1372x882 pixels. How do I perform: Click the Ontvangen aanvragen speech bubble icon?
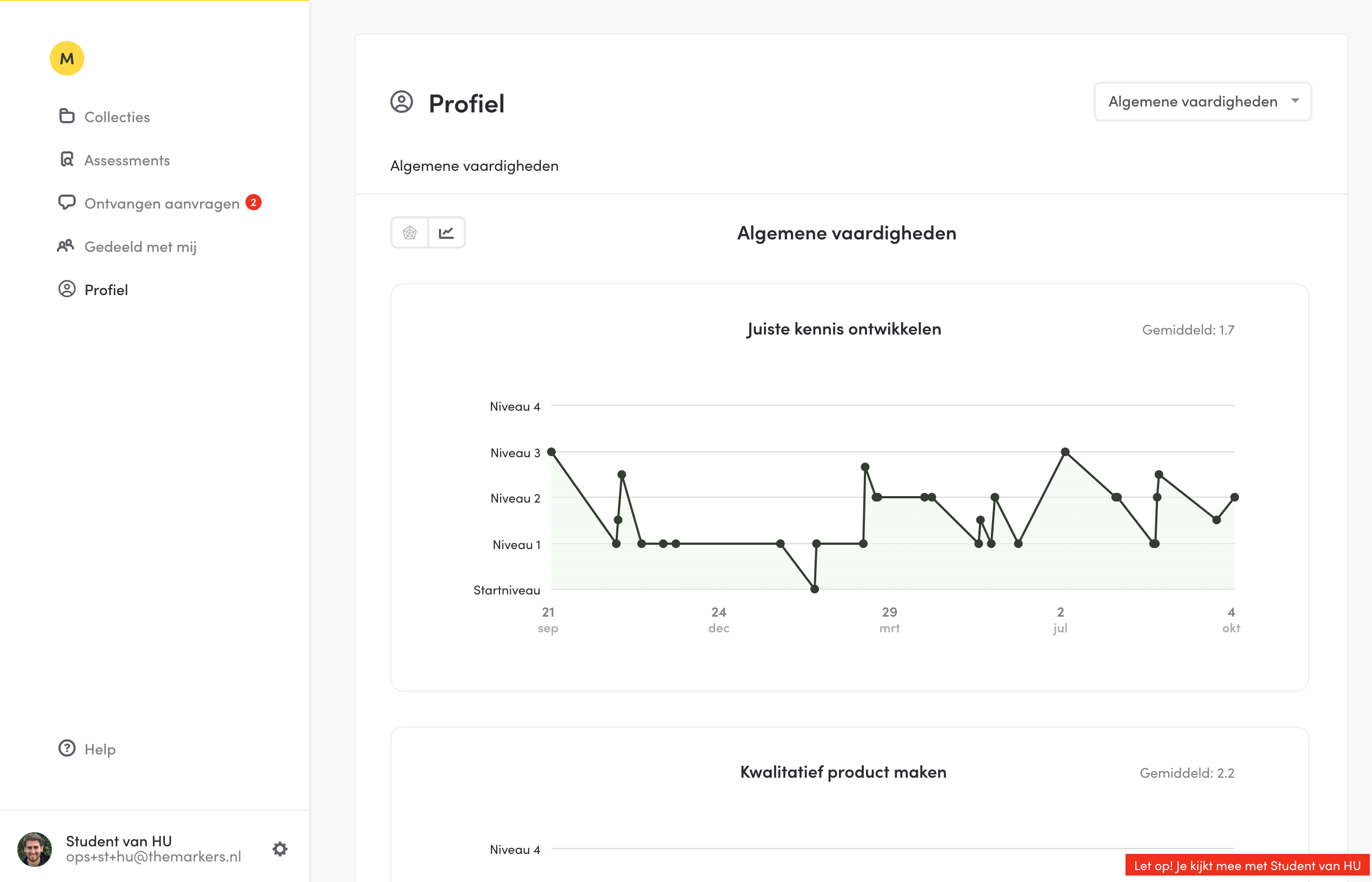tap(67, 202)
